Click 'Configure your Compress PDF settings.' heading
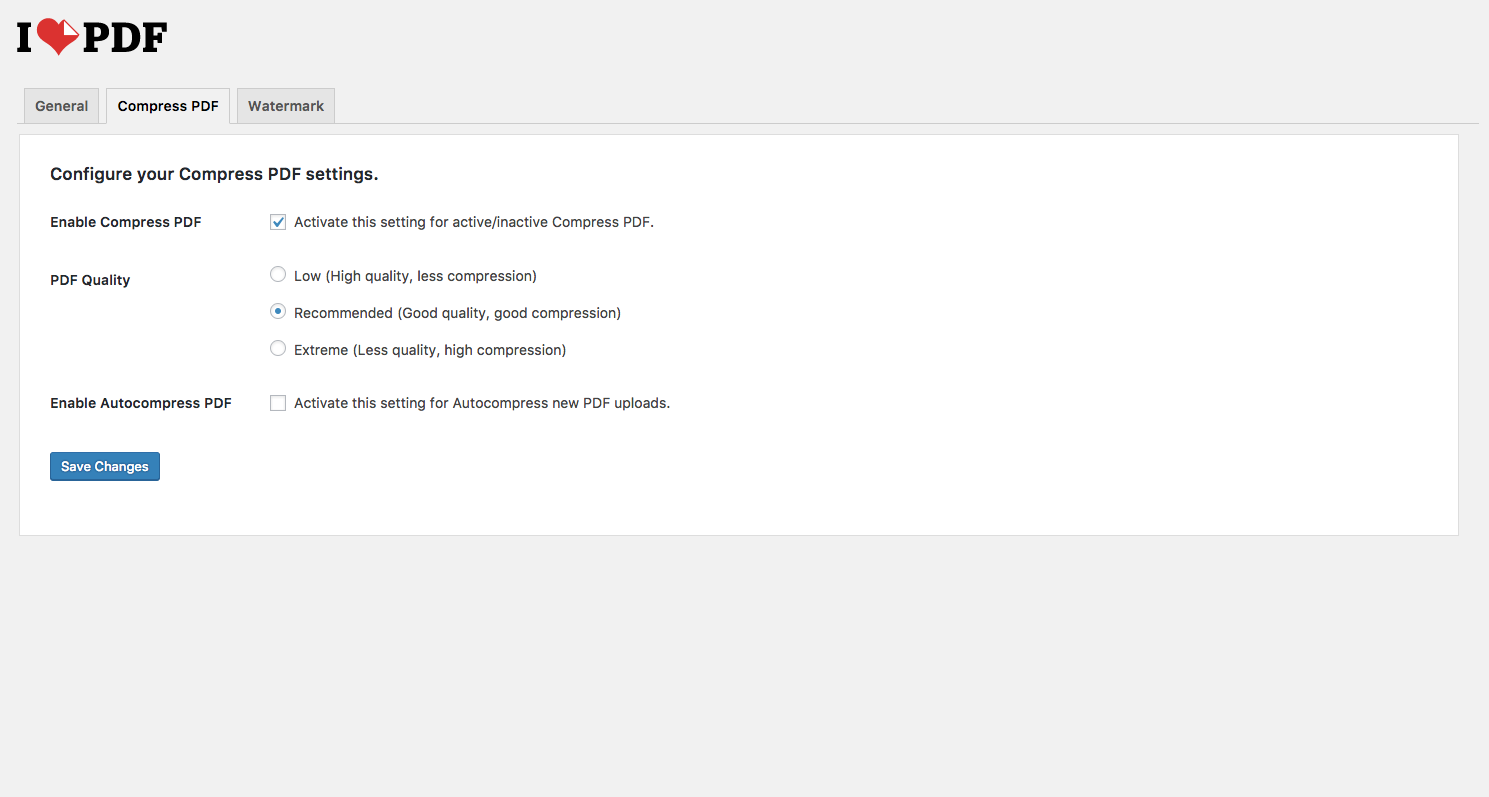Viewport: 1489px width, 797px height. tap(214, 174)
